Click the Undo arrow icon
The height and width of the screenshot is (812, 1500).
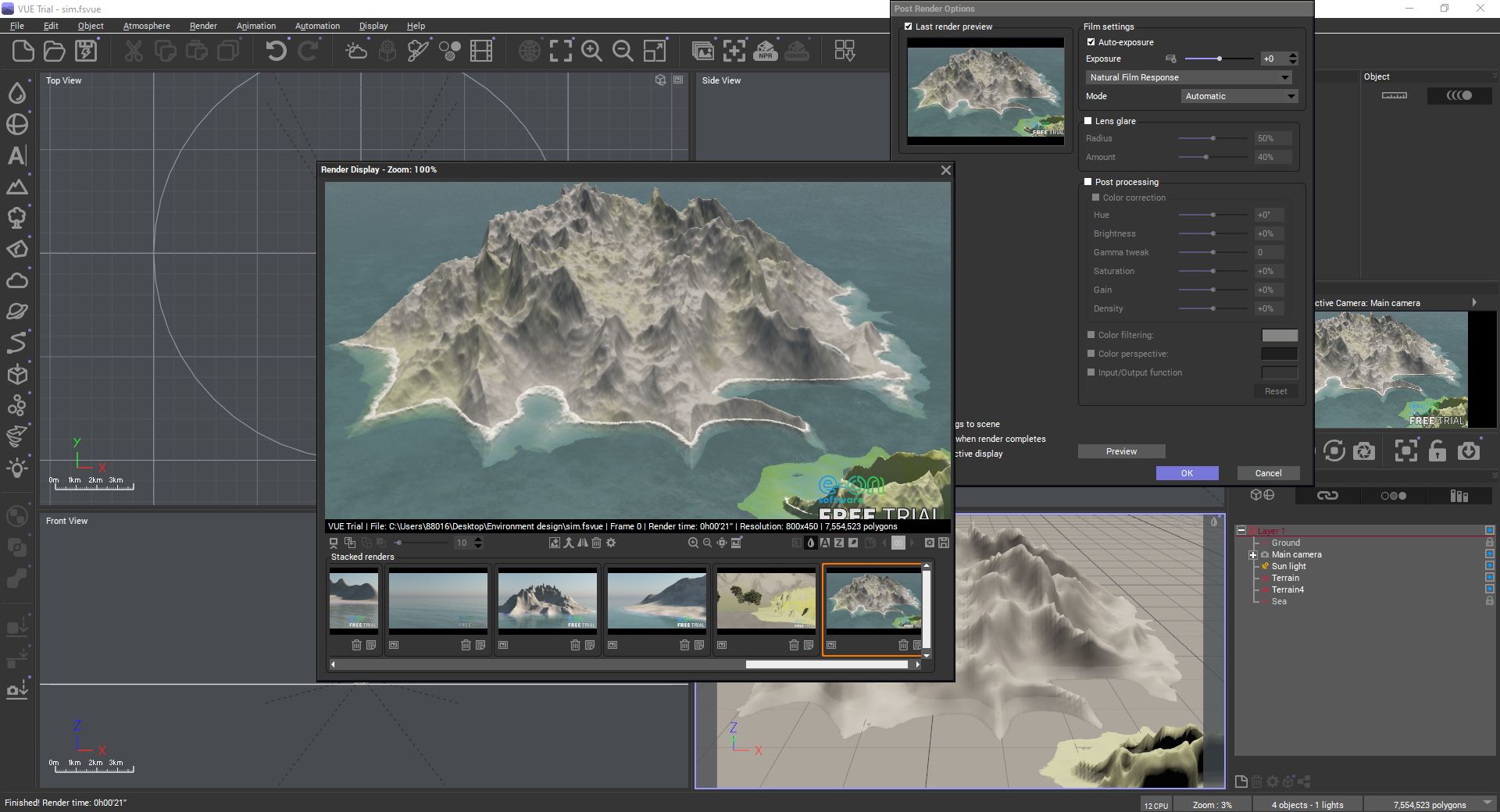(x=276, y=52)
